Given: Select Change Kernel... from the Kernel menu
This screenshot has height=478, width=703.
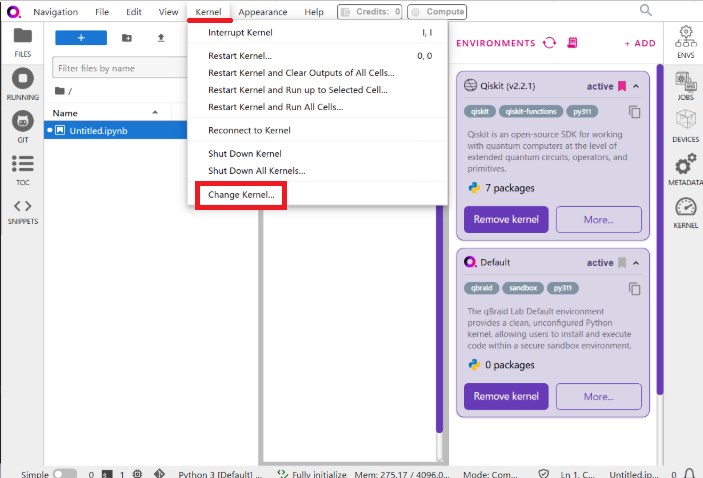Looking at the screenshot, I should tap(241, 195).
